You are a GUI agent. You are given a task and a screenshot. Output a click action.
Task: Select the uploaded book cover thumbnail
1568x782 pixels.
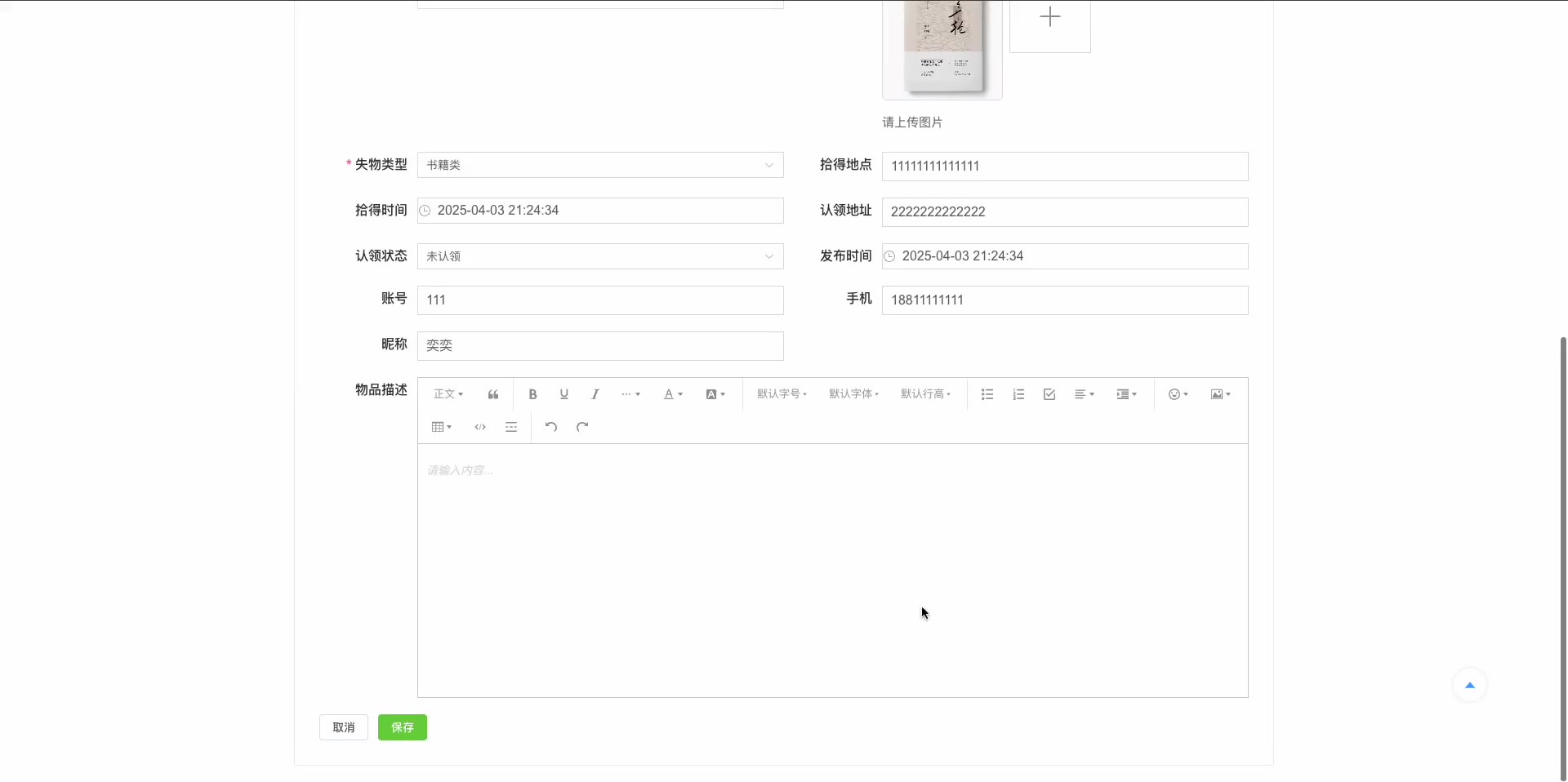942,49
